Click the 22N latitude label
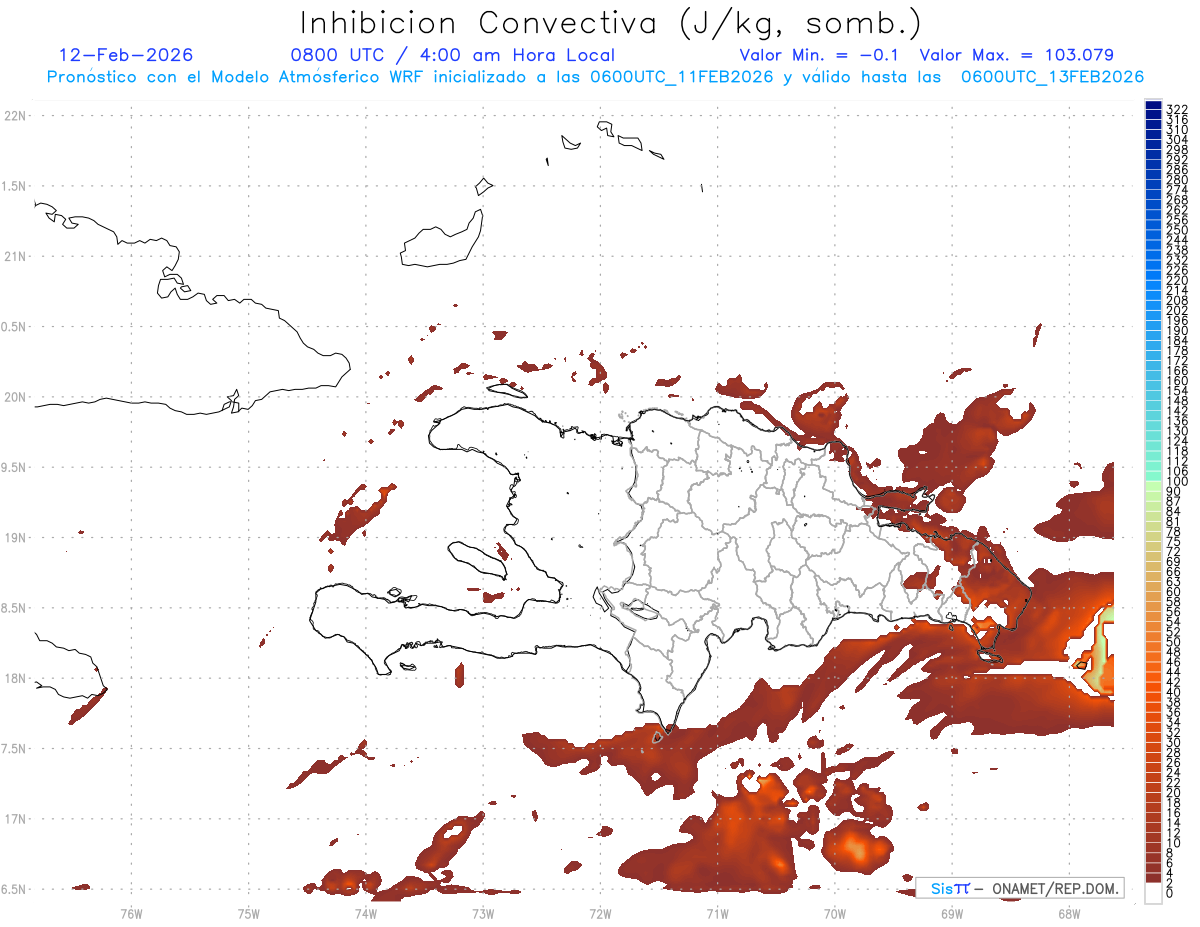Screen dimensions: 1200x927 (14, 116)
